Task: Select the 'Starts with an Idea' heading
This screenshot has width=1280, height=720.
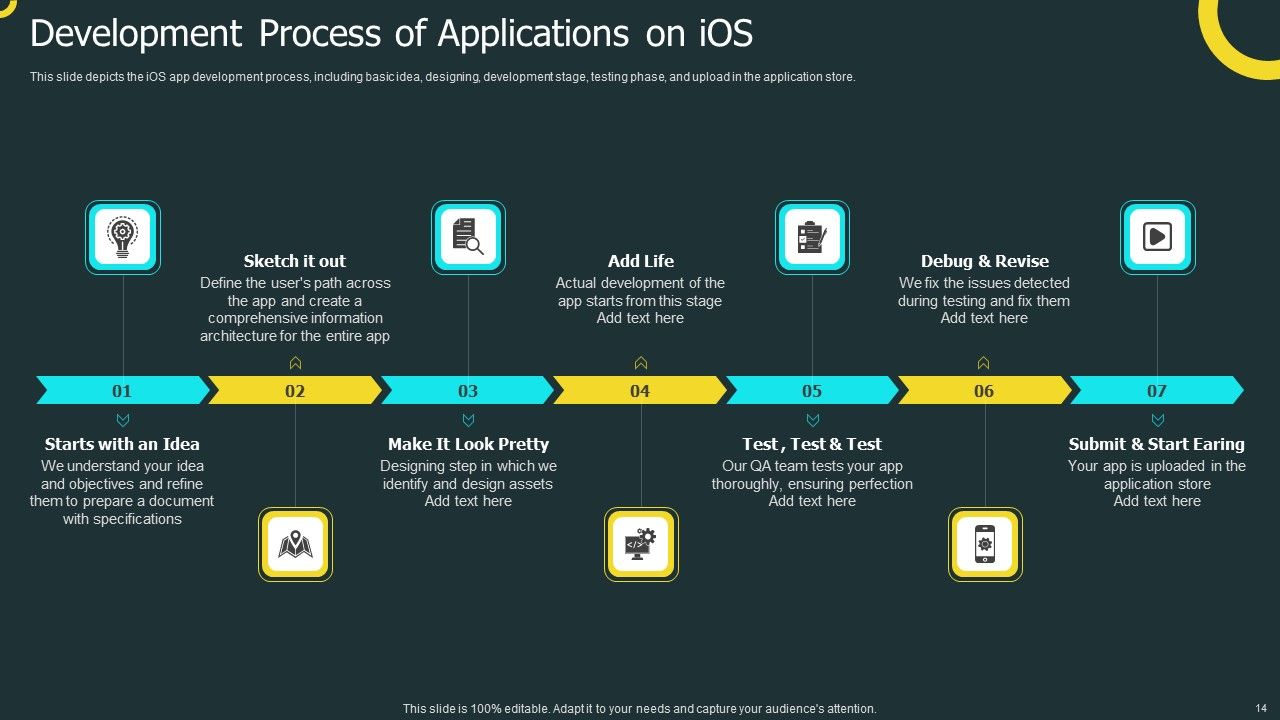Action: click(122, 444)
